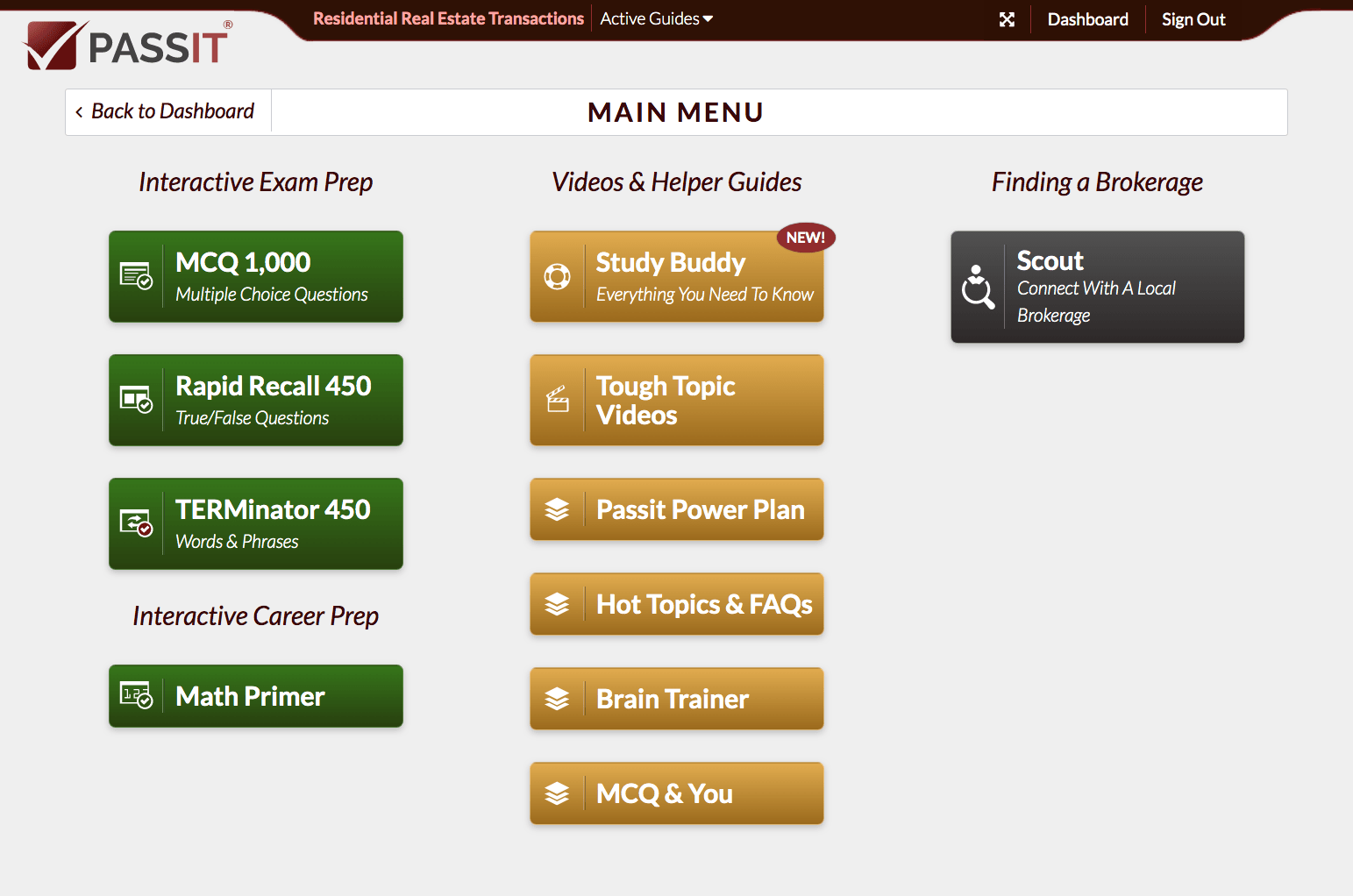
Task: Open the Residential Real Estate Transactions link
Action: click(x=448, y=18)
